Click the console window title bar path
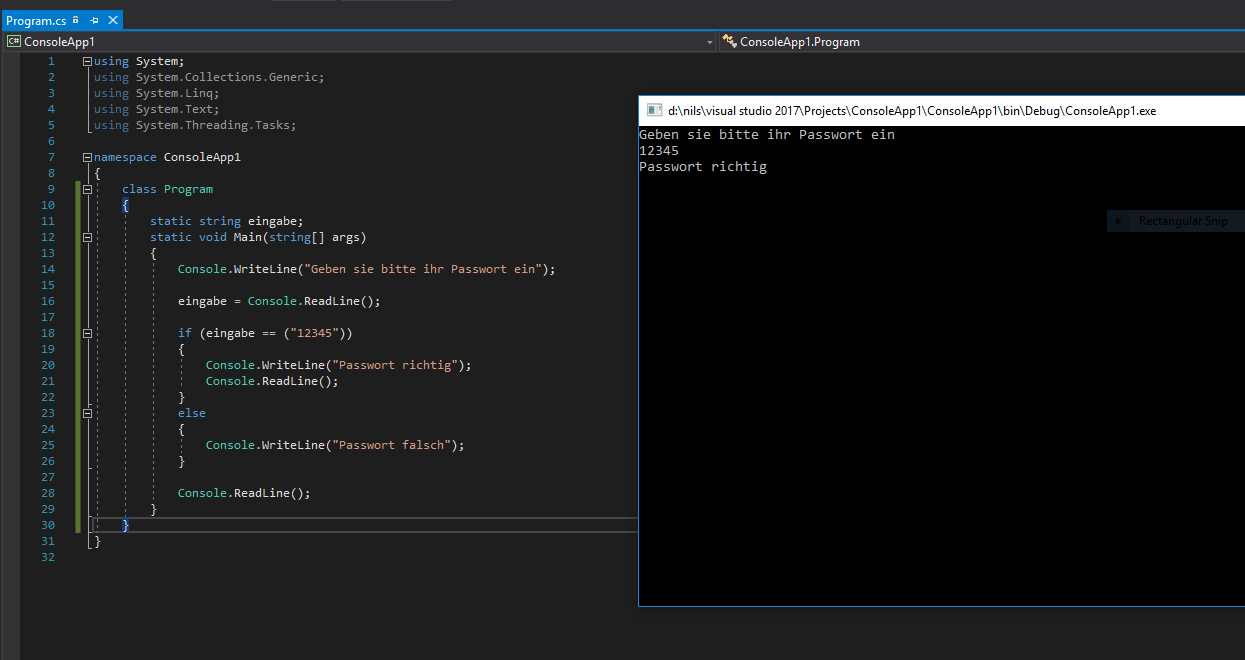Screen dimensions: 1245x660 [912, 111]
